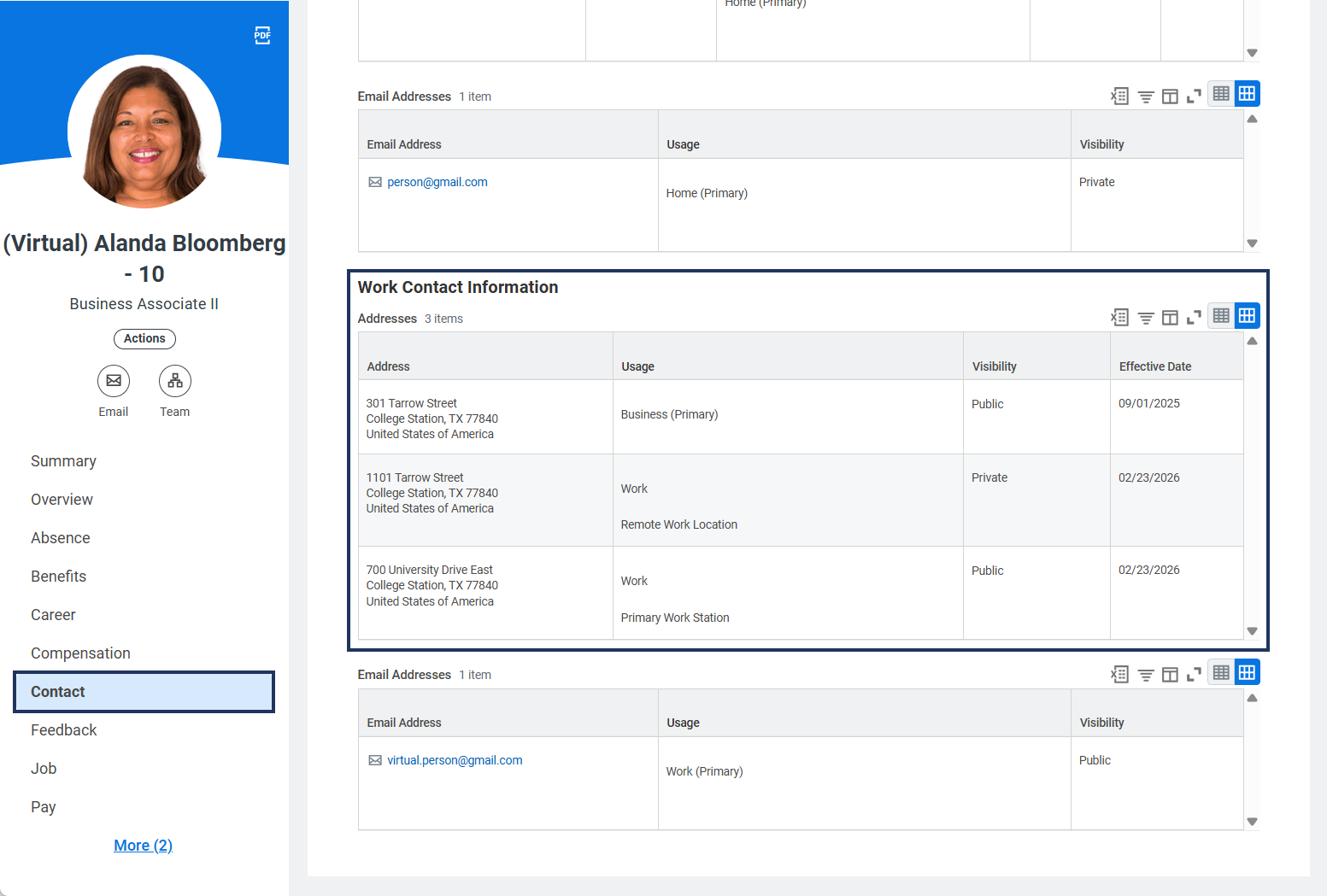Open the Actions dropdown under Business Associate II
Viewport: 1327px width, 896px height.
pos(144,339)
